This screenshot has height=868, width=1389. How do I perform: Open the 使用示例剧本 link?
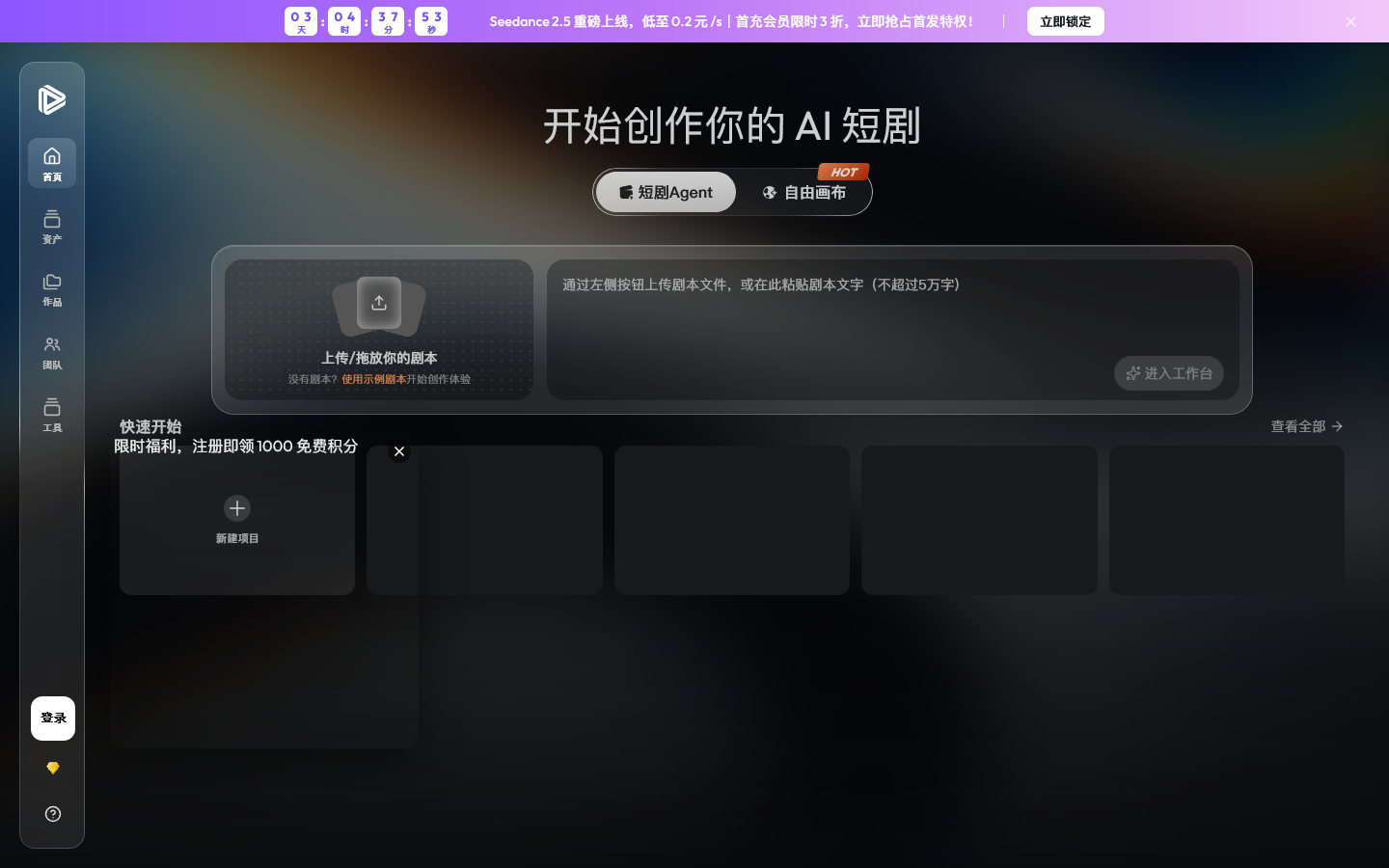pos(373,379)
